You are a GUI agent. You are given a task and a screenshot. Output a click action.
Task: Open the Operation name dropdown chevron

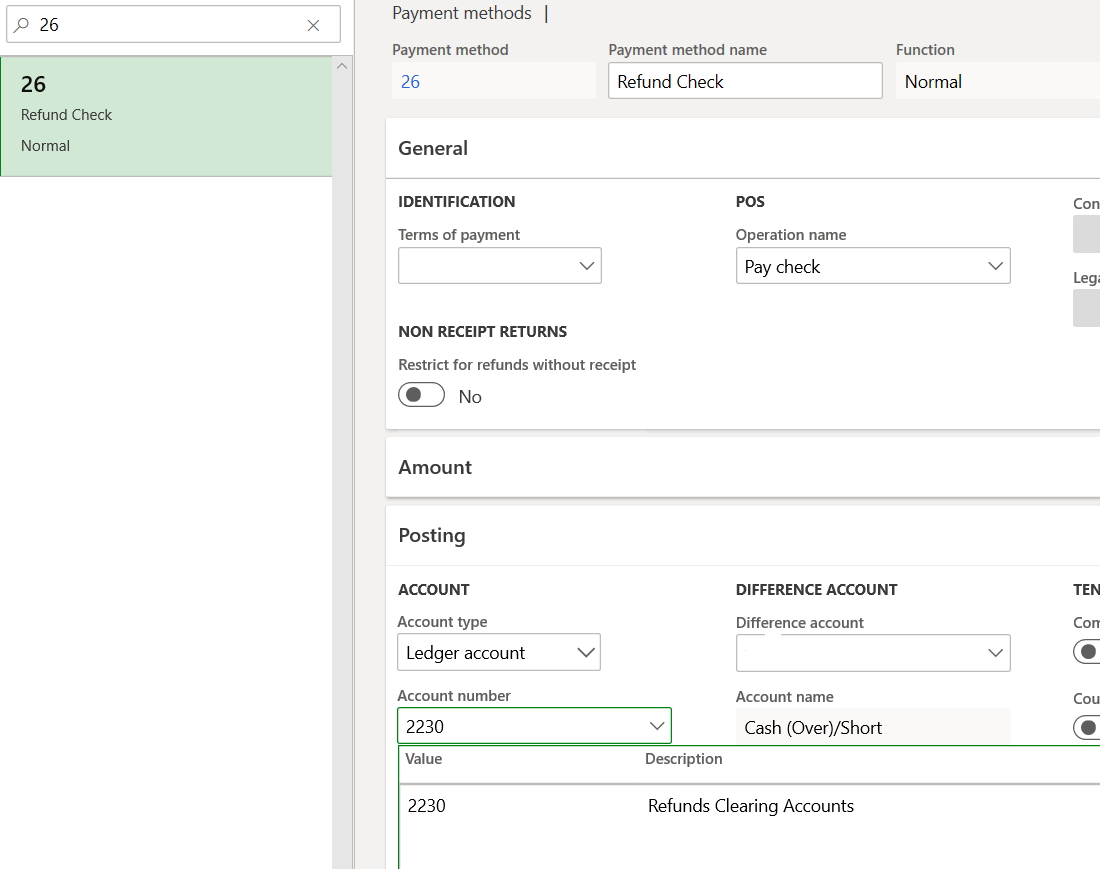(x=995, y=265)
